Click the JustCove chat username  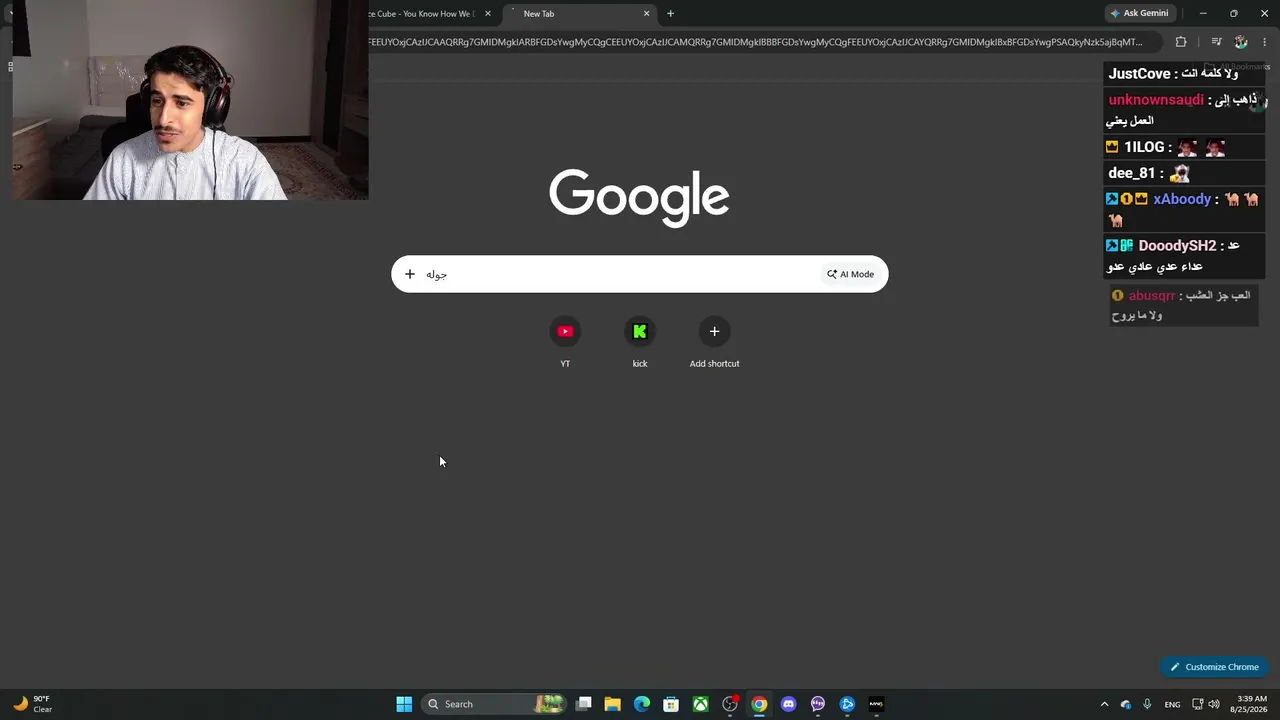tap(1139, 74)
